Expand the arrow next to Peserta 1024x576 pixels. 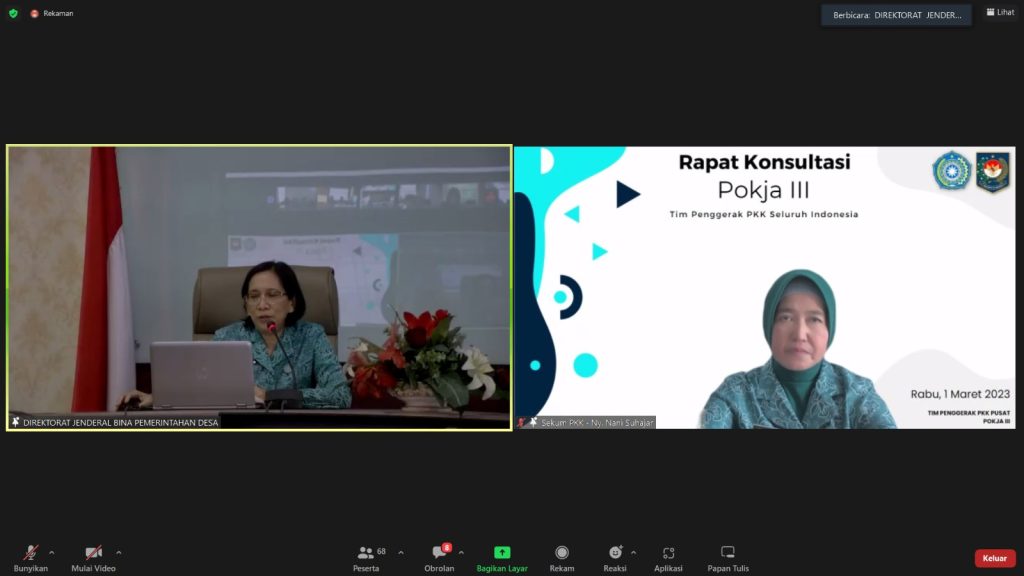click(401, 552)
